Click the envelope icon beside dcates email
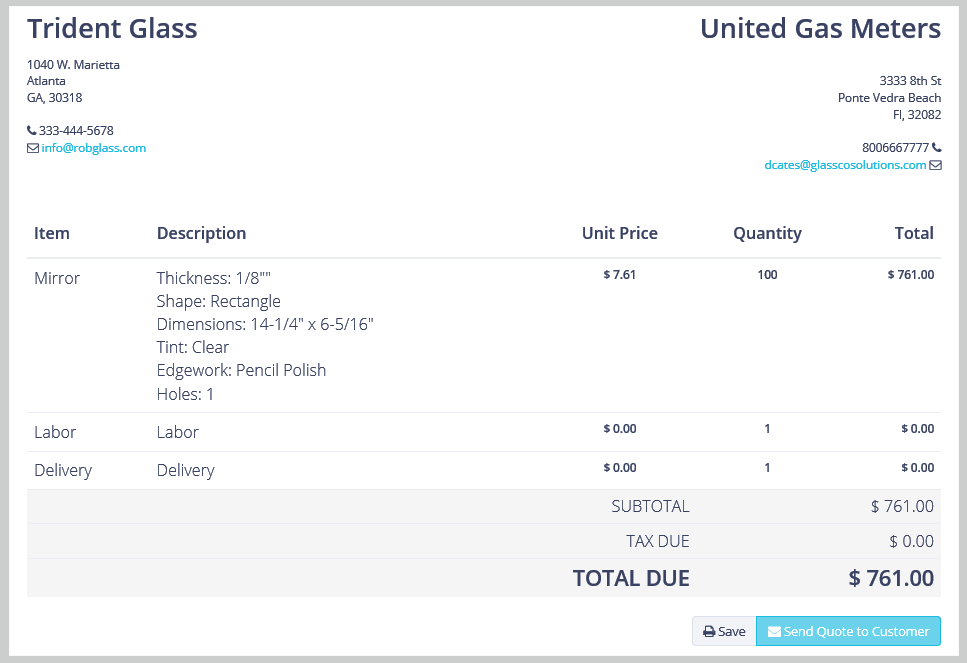 coord(935,165)
